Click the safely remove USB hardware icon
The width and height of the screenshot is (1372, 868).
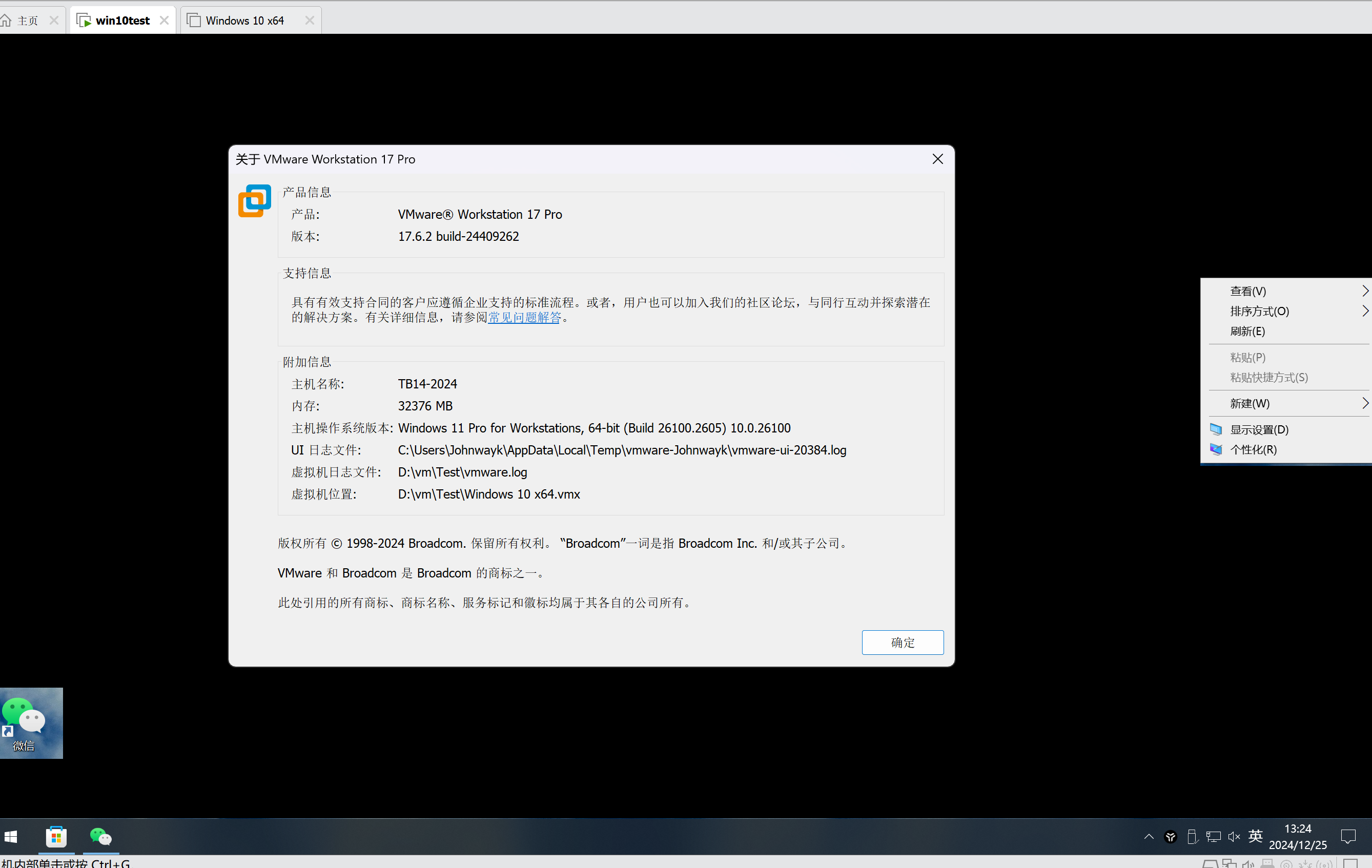click(x=1192, y=836)
